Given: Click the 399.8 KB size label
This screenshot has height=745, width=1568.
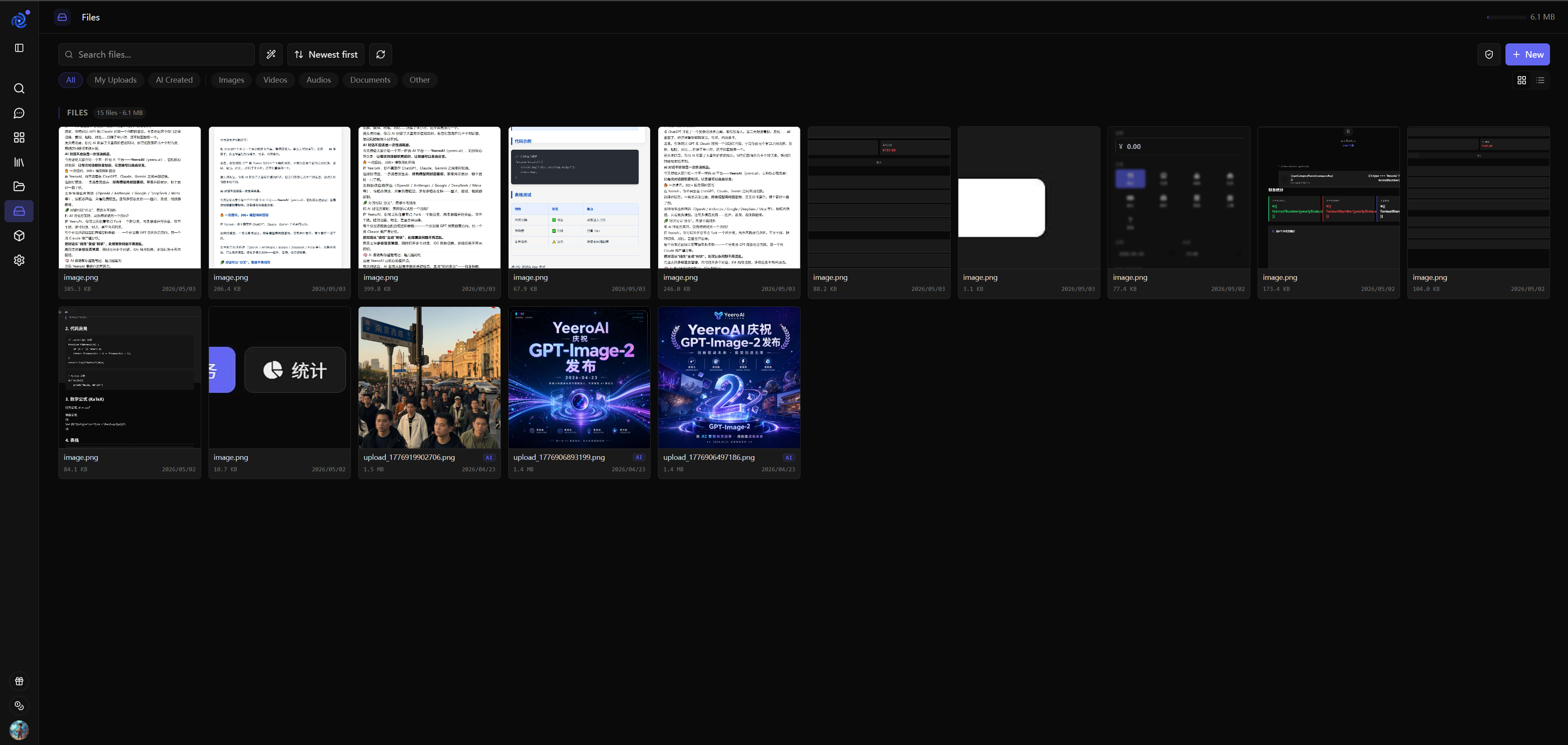Looking at the screenshot, I should click(x=377, y=289).
